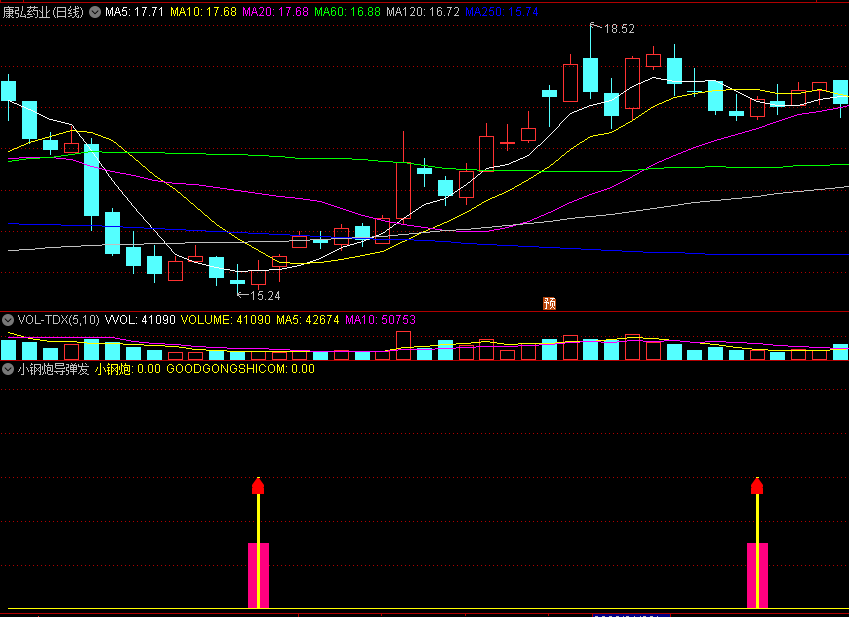The image size is (849, 617).
Task: Click the MA5: 17.71 label
Action: point(134,12)
